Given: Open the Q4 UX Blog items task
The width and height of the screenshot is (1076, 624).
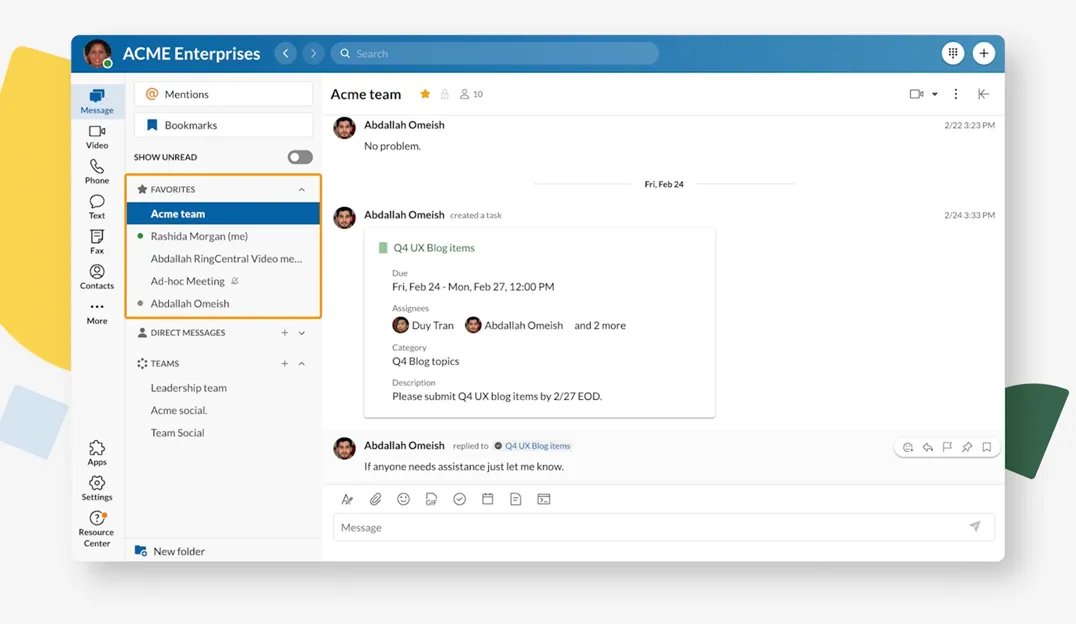Looking at the screenshot, I should point(434,248).
